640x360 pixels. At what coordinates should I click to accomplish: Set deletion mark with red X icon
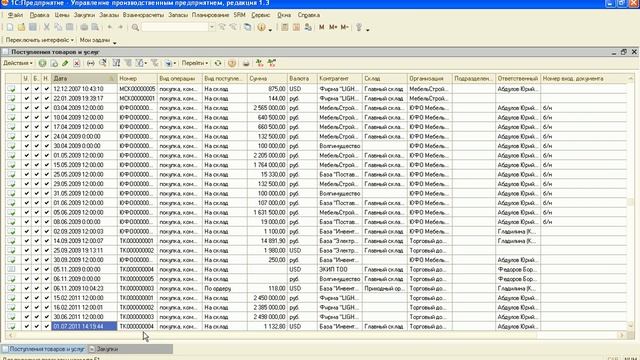click(77, 63)
